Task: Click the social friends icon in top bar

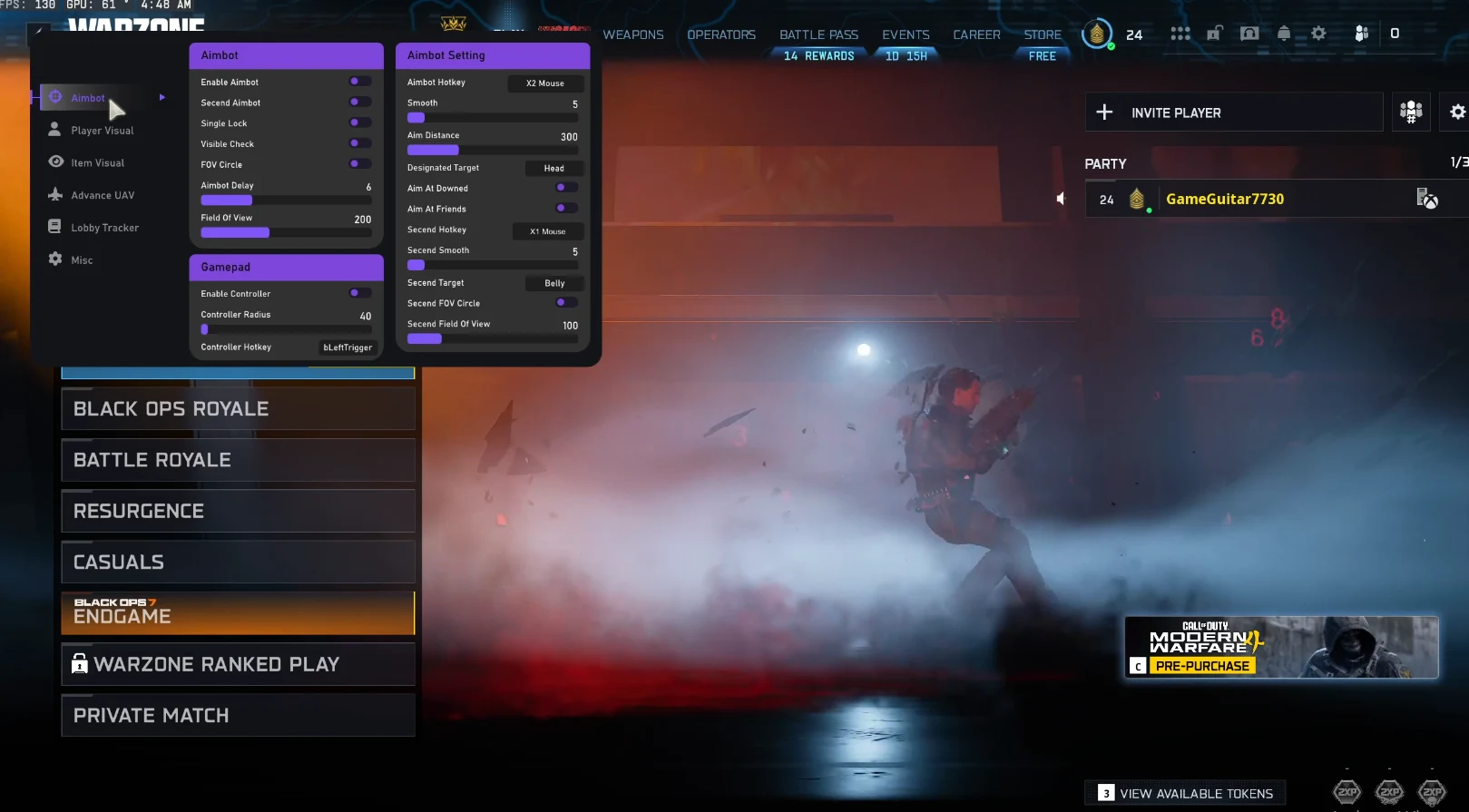Action: click(1361, 34)
